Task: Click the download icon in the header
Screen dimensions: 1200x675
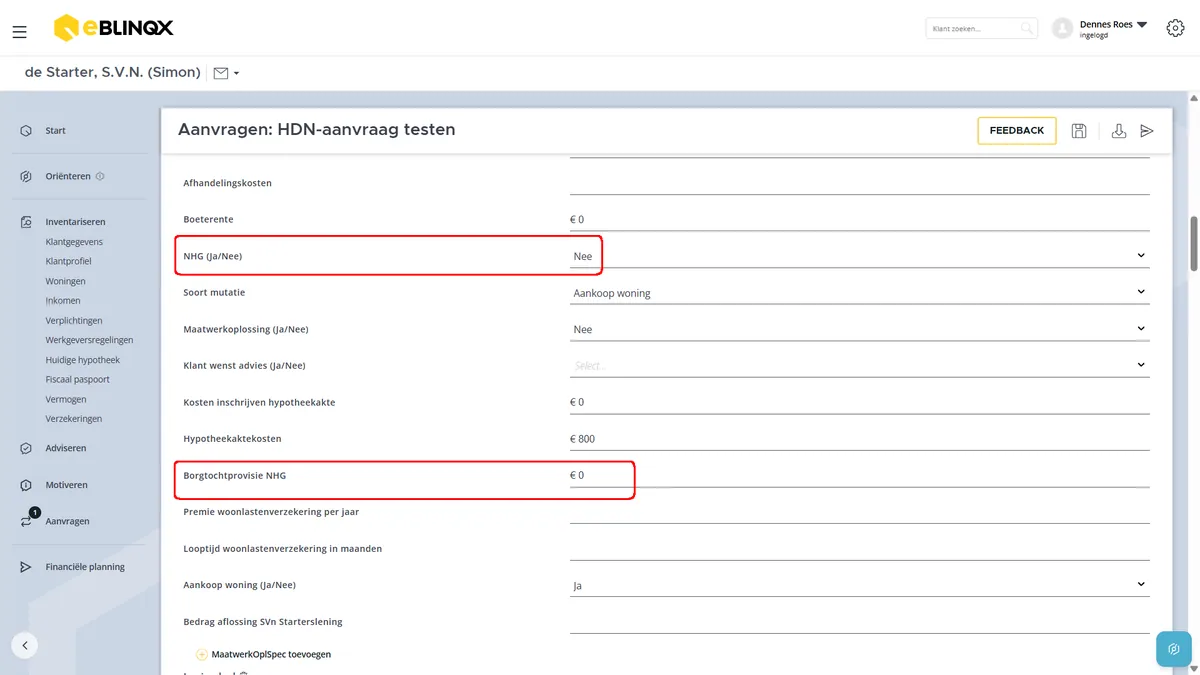Action: tap(1119, 131)
